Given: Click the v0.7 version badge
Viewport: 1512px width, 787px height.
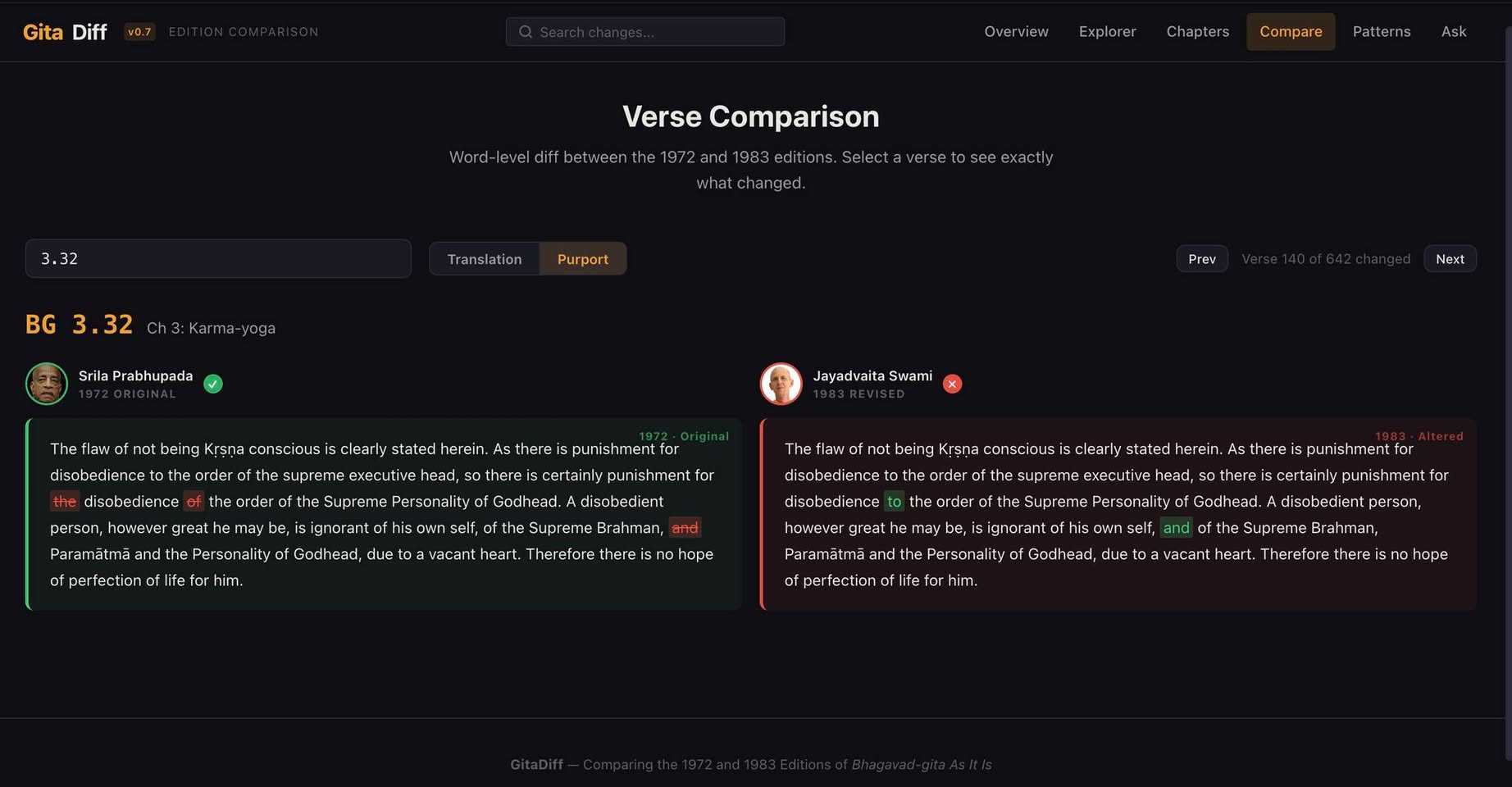Looking at the screenshot, I should (x=139, y=32).
